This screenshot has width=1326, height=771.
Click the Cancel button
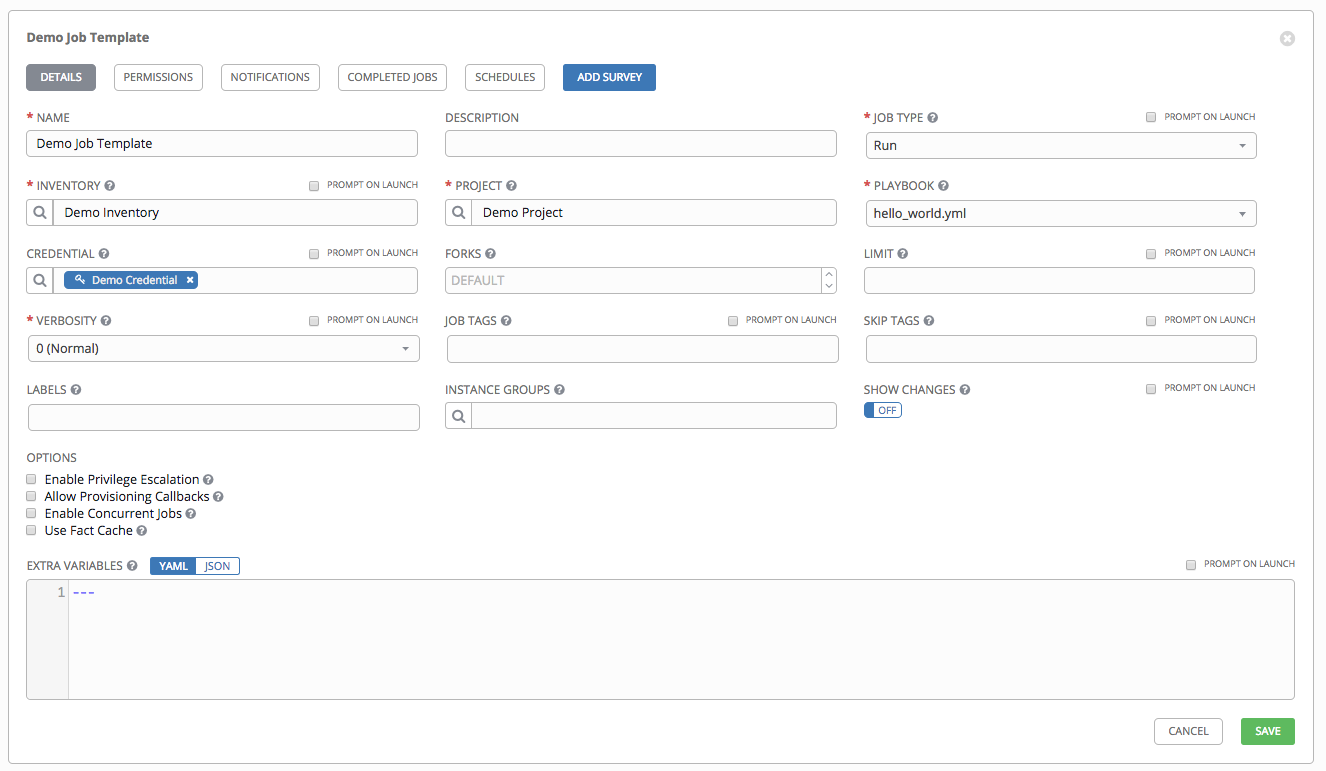tap(1188, 731)
